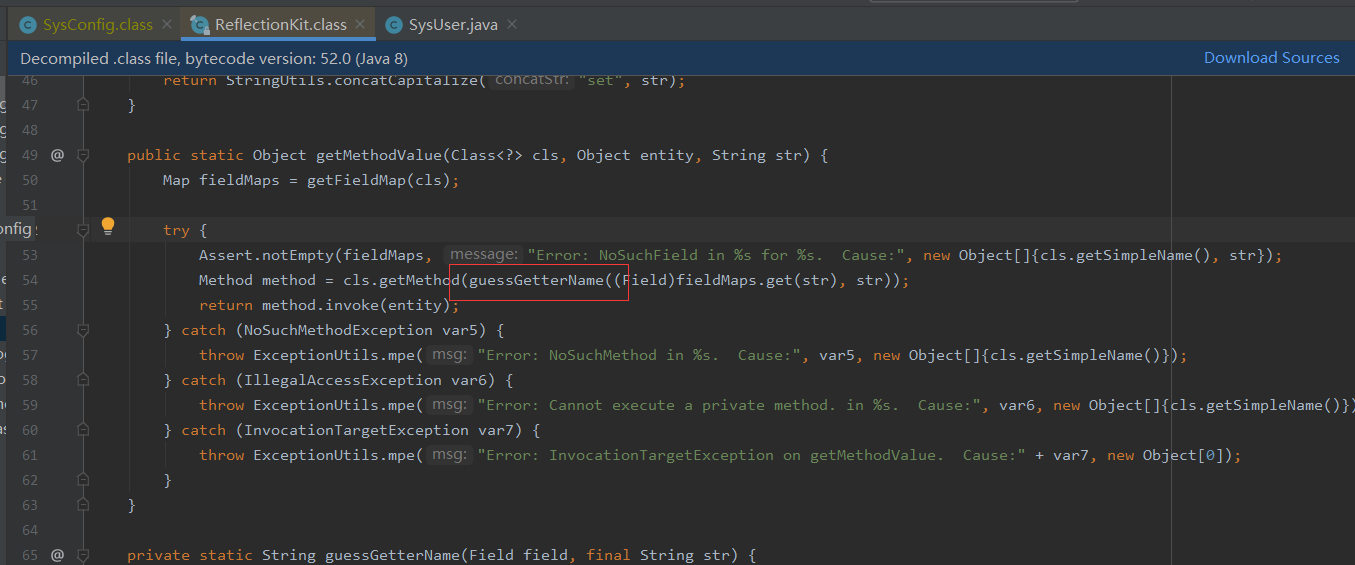The image size is (1355, 565).
Task: Close the SysConfig.class tab
Action: (166, 24)
